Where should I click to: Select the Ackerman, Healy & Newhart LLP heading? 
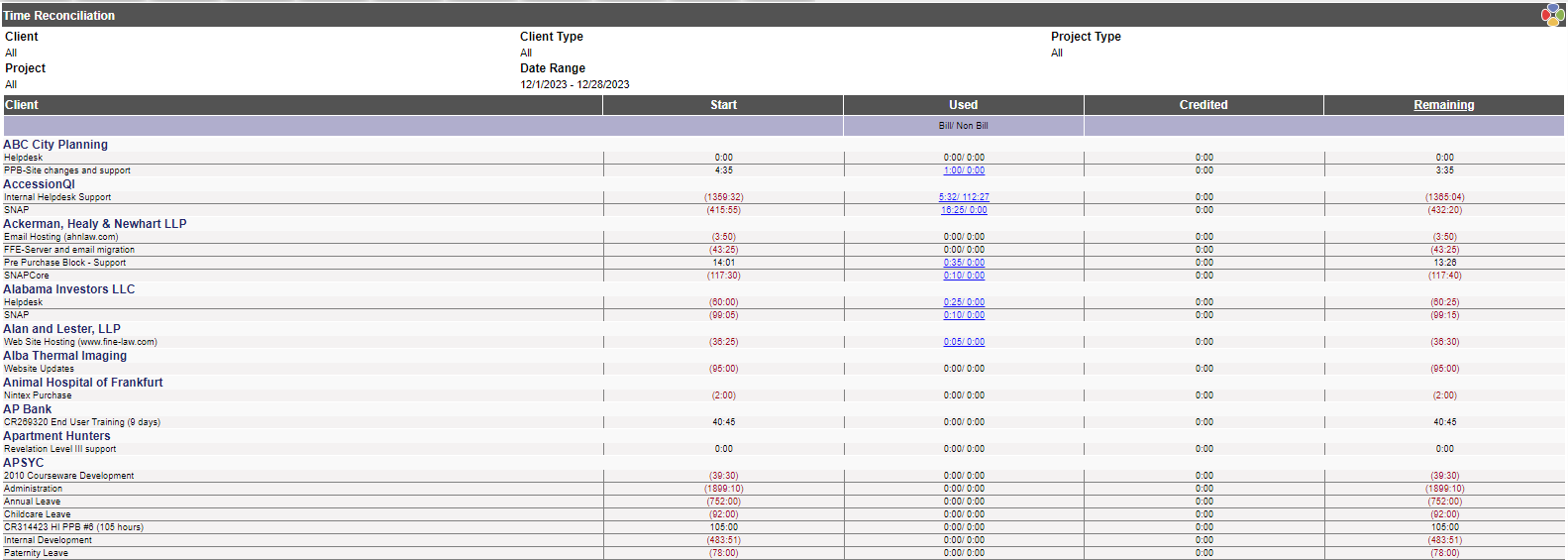[x=95, y=224]
